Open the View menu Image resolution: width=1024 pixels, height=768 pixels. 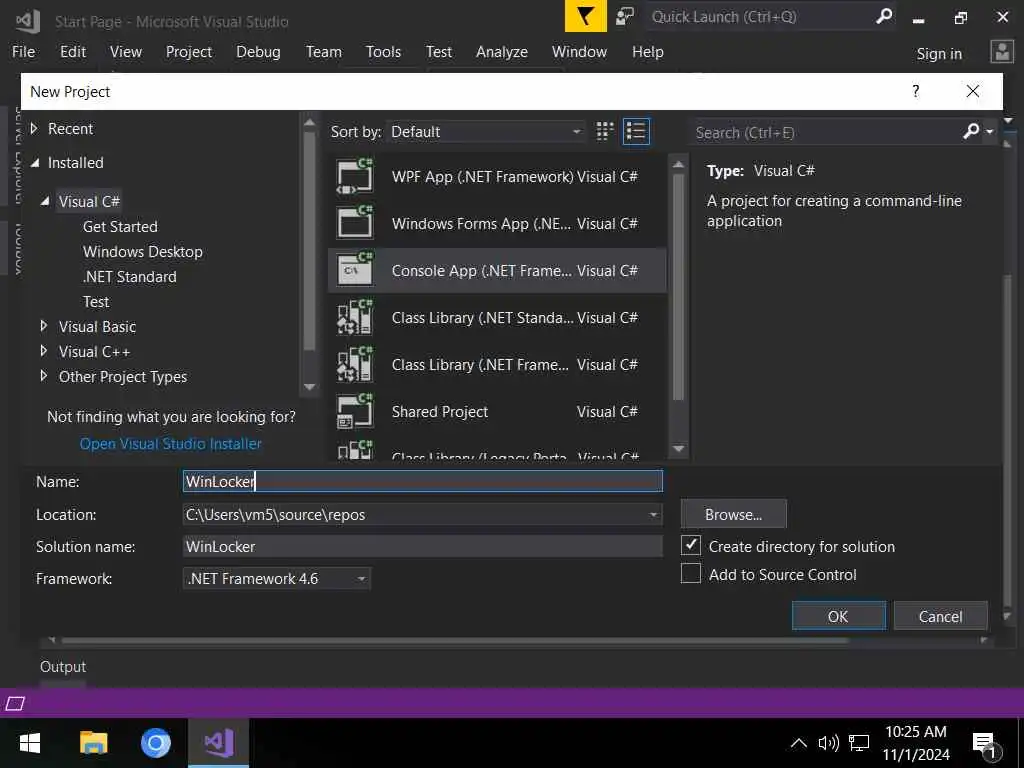tap(125, 52)
